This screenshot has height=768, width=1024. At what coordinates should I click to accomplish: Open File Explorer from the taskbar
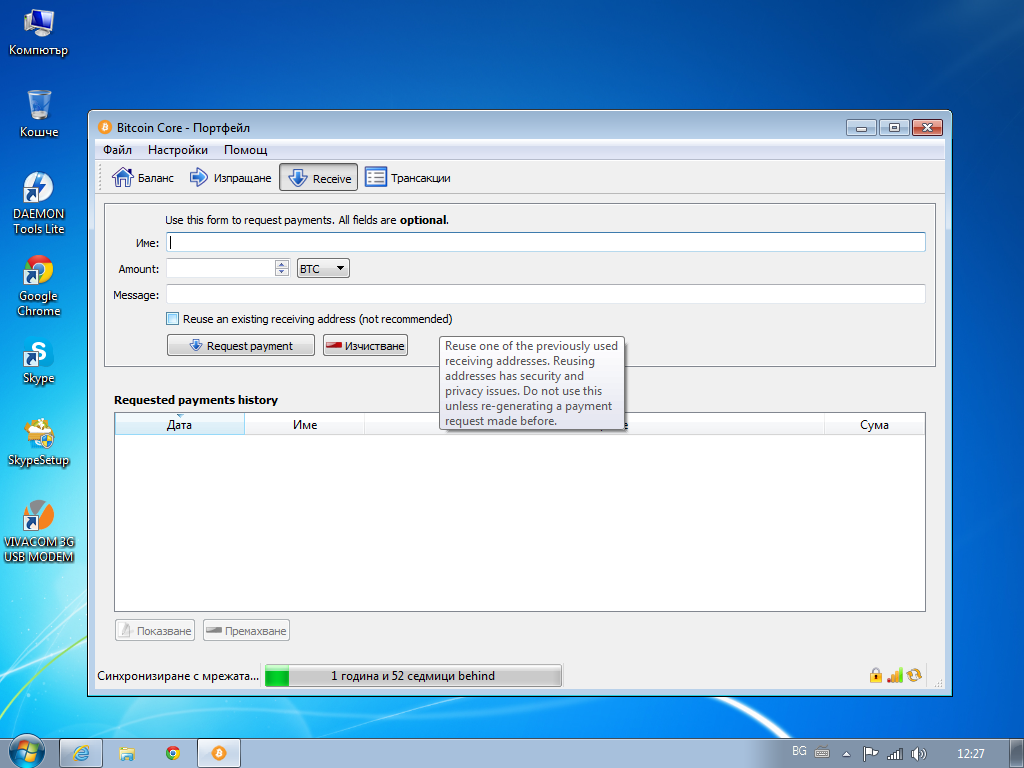(127, 754)
